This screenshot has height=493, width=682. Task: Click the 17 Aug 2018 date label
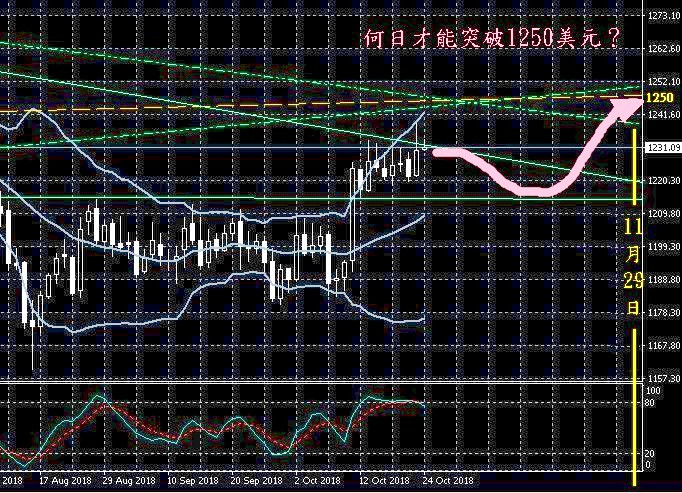[x=65, y=481]
